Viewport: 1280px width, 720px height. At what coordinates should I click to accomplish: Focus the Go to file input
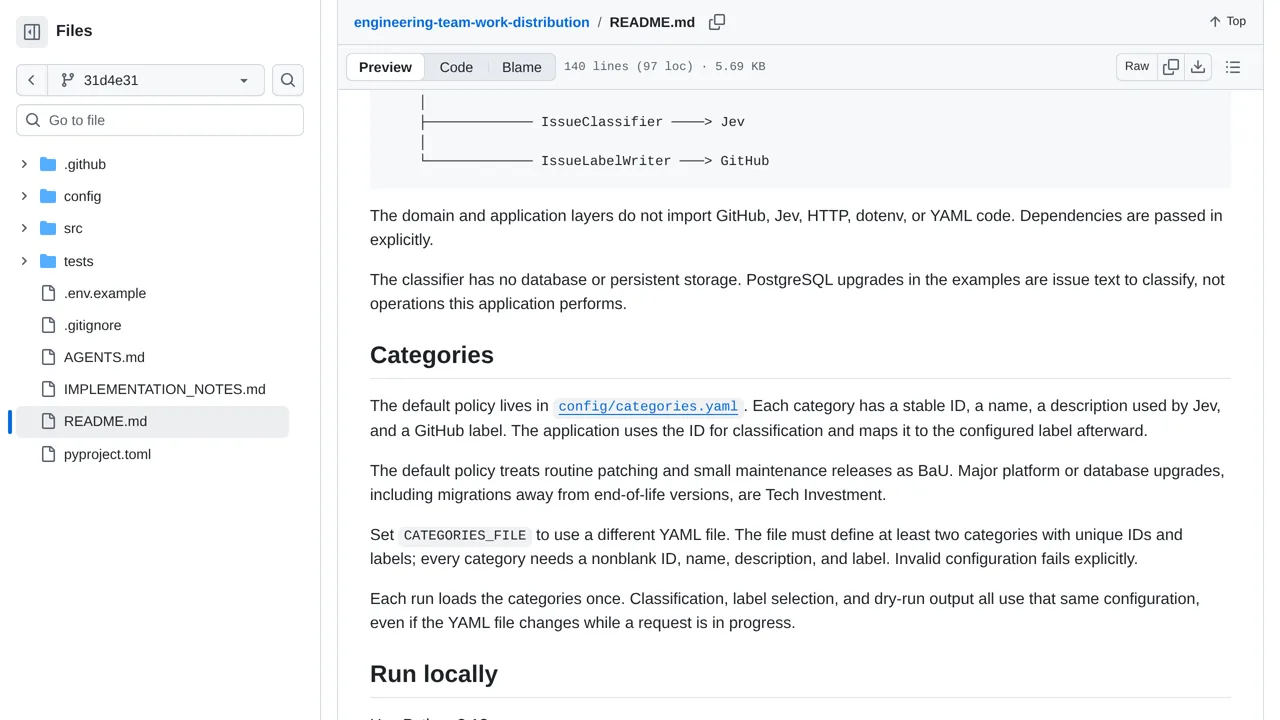160,120
